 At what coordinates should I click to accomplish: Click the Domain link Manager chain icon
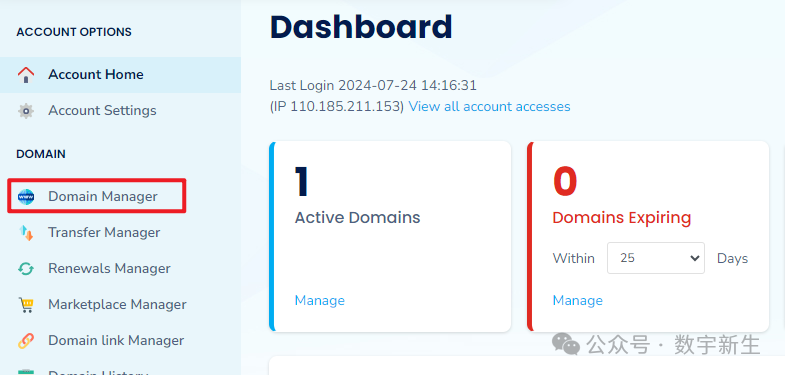point(26,341)
